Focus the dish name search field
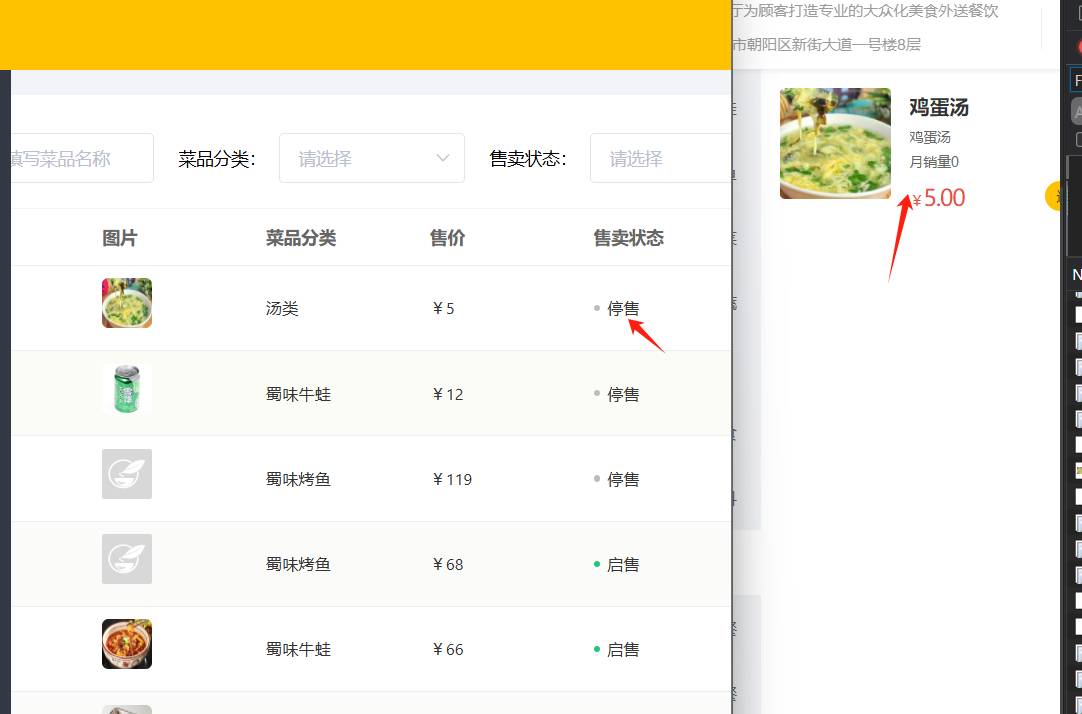 (82, 158)
